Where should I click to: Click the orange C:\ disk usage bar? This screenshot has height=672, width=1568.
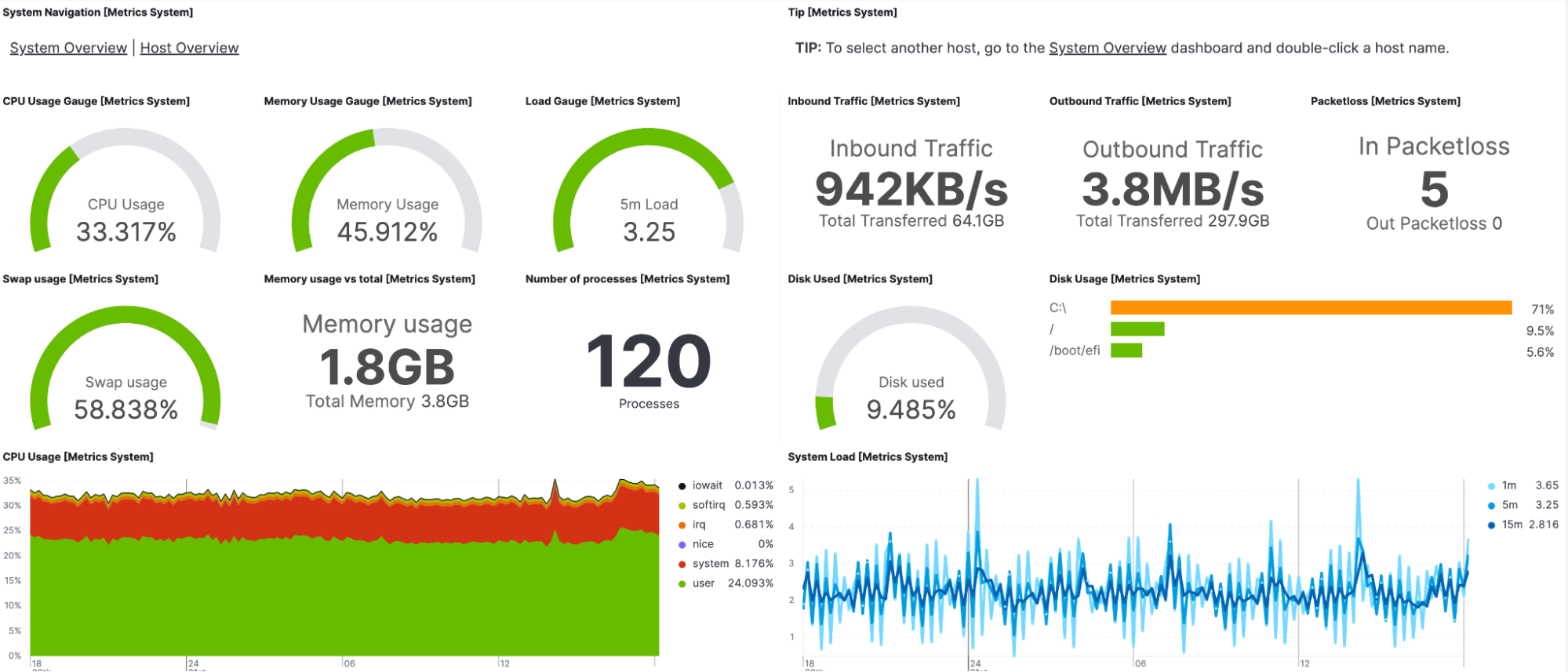point(1311,307)
